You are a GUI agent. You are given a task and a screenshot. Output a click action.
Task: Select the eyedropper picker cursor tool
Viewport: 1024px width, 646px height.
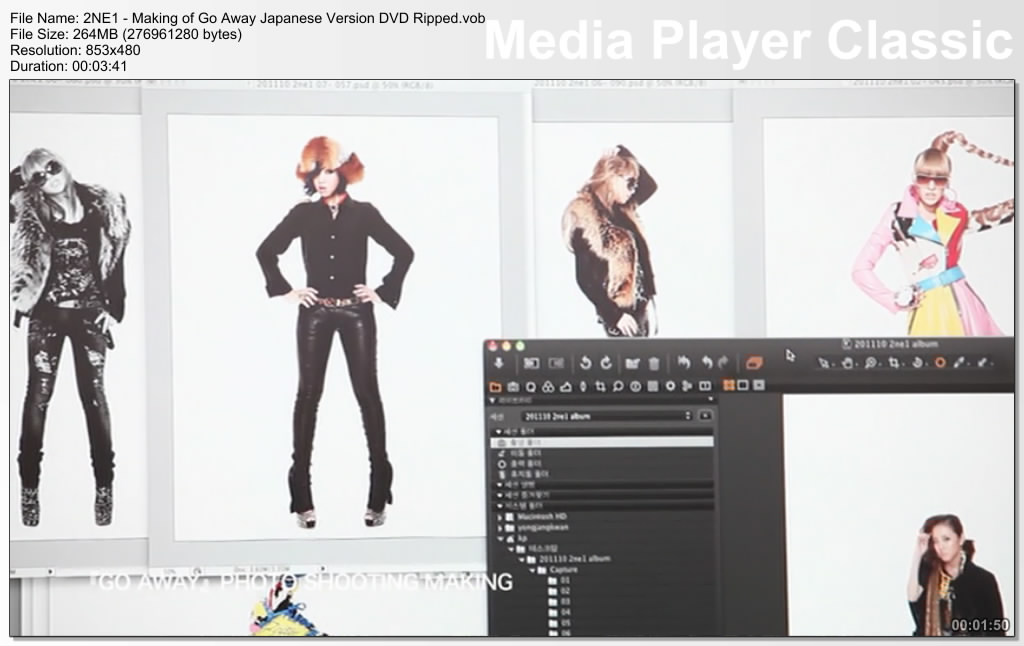(959, 363)
